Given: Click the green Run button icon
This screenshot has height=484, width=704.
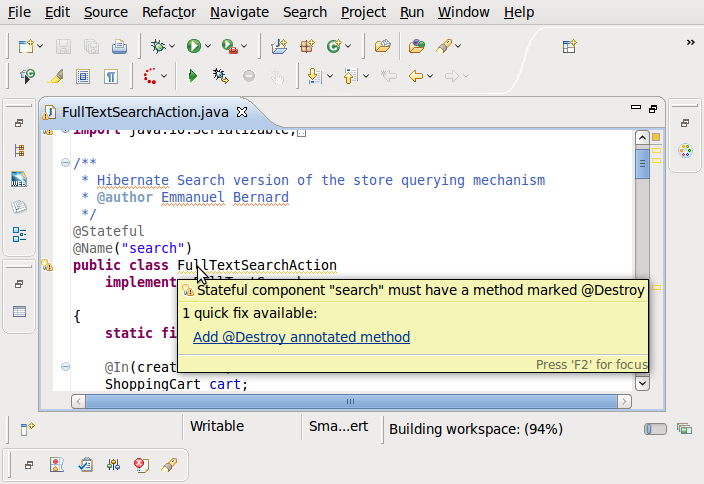Looking at the screenshot, I should (x=193, y=46).
